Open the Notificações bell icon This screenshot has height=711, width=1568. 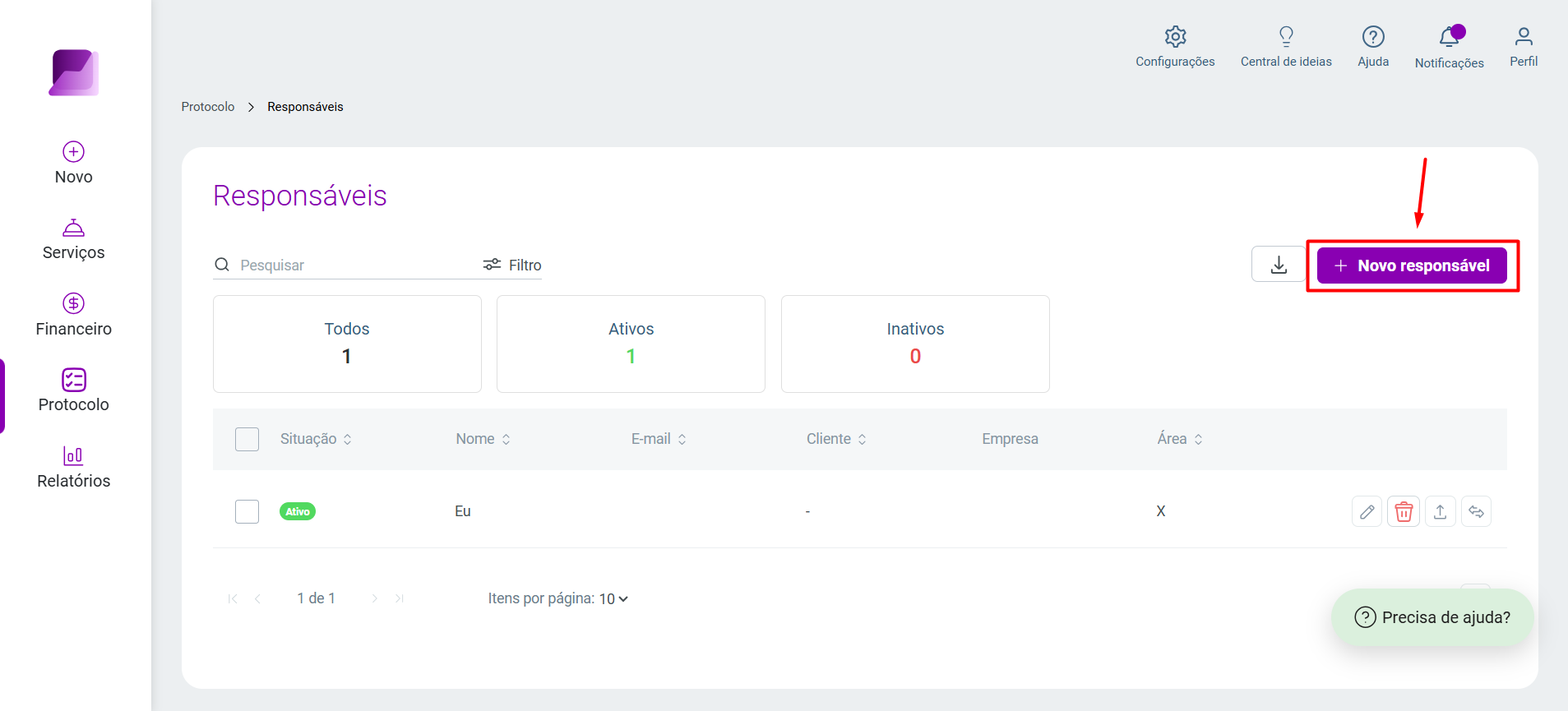pos(1449,37)
